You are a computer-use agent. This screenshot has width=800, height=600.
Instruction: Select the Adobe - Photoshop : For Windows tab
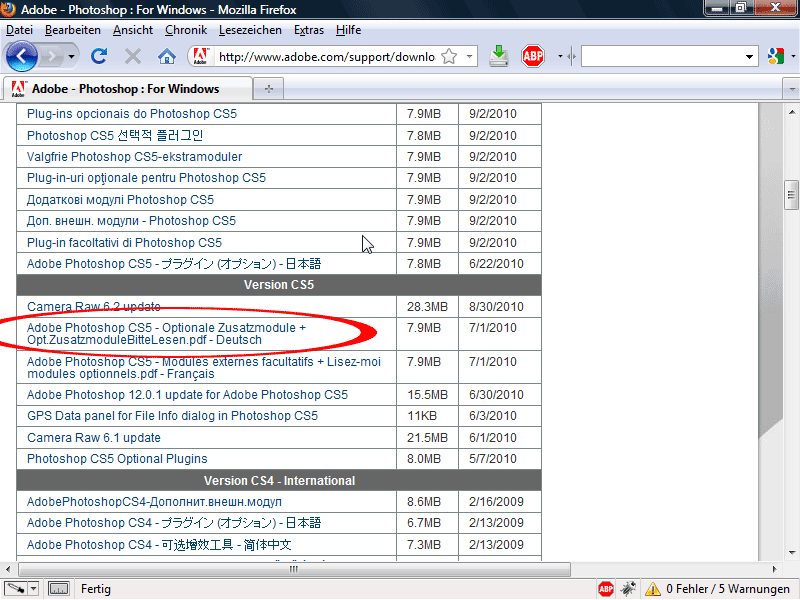pyautogui.click(x=128, y=89)
